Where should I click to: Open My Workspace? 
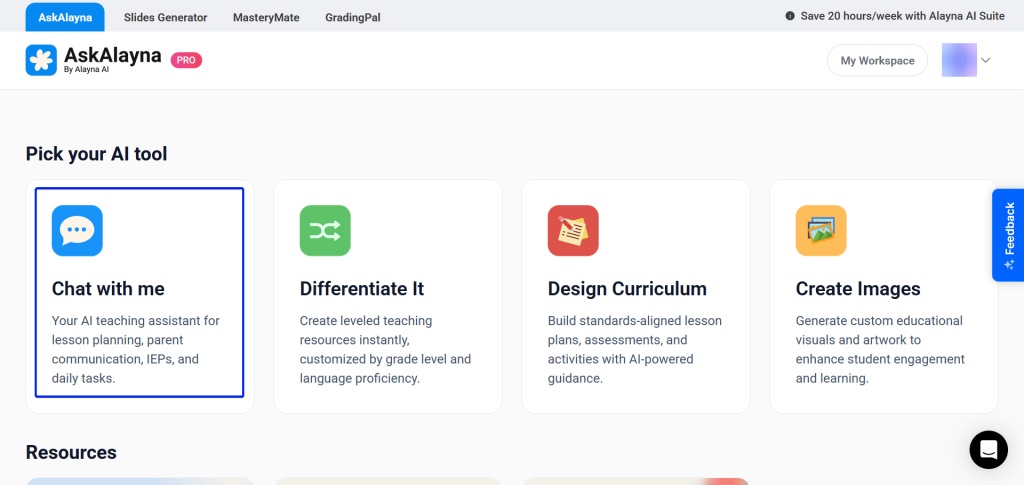point(877,60)
